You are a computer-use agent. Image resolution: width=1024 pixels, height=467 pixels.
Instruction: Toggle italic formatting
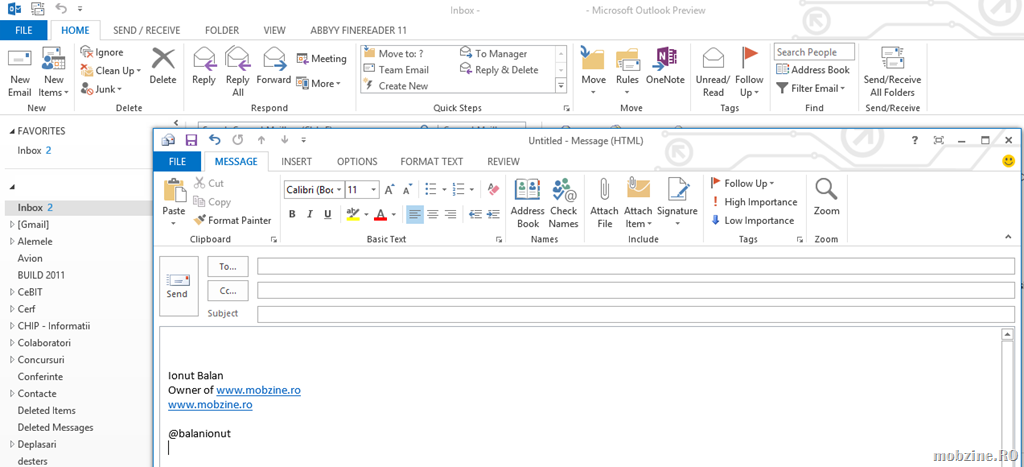pos(310,214)
